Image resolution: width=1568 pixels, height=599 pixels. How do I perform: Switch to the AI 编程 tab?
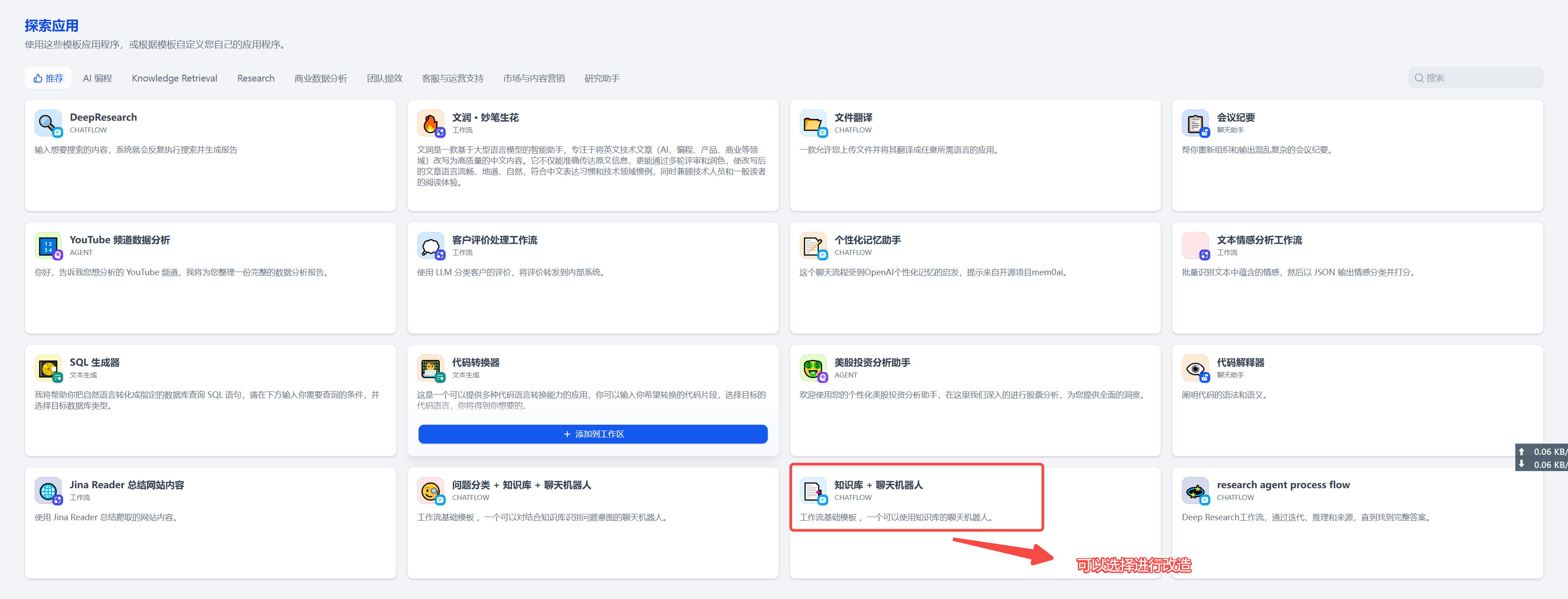(97, 78)
